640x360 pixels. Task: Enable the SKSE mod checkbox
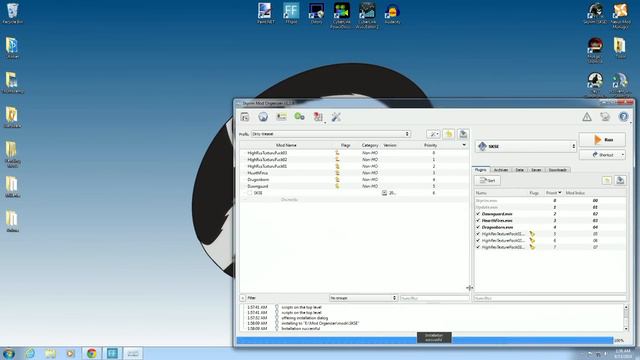point(250,193)
